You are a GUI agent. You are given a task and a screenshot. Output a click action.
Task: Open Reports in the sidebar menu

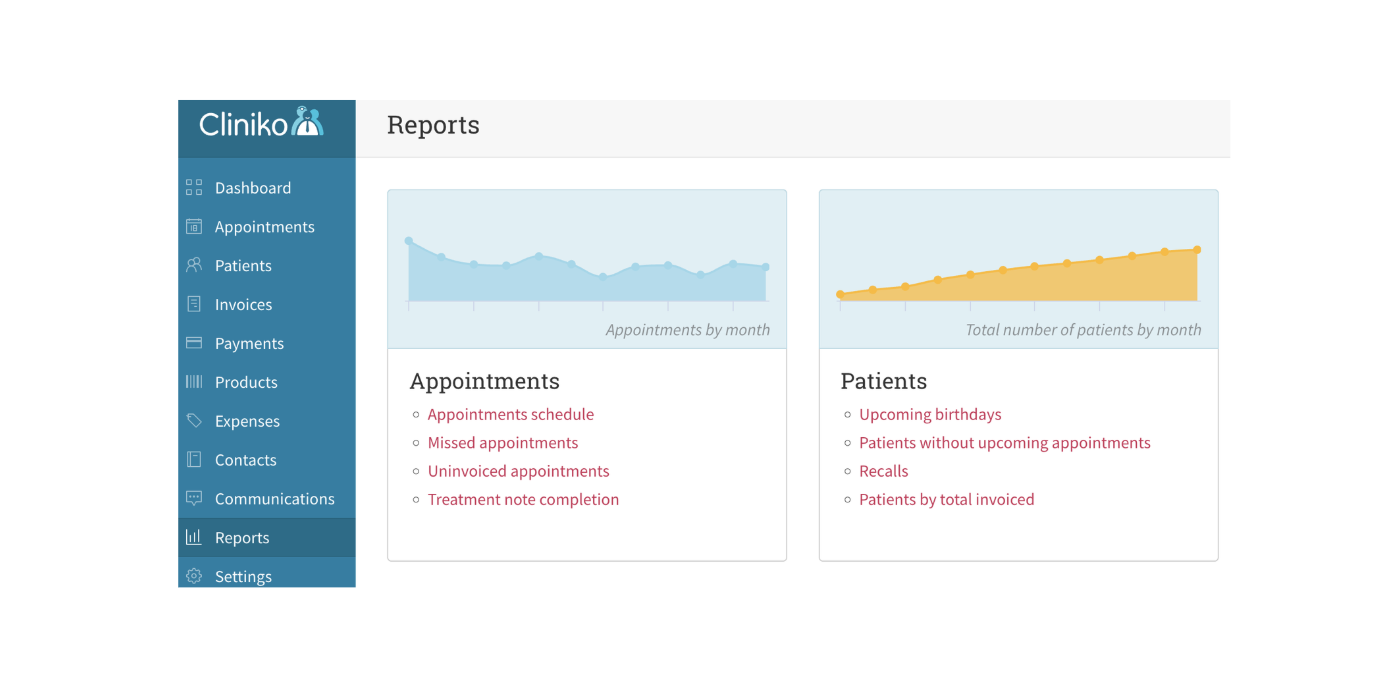[267, 538]
